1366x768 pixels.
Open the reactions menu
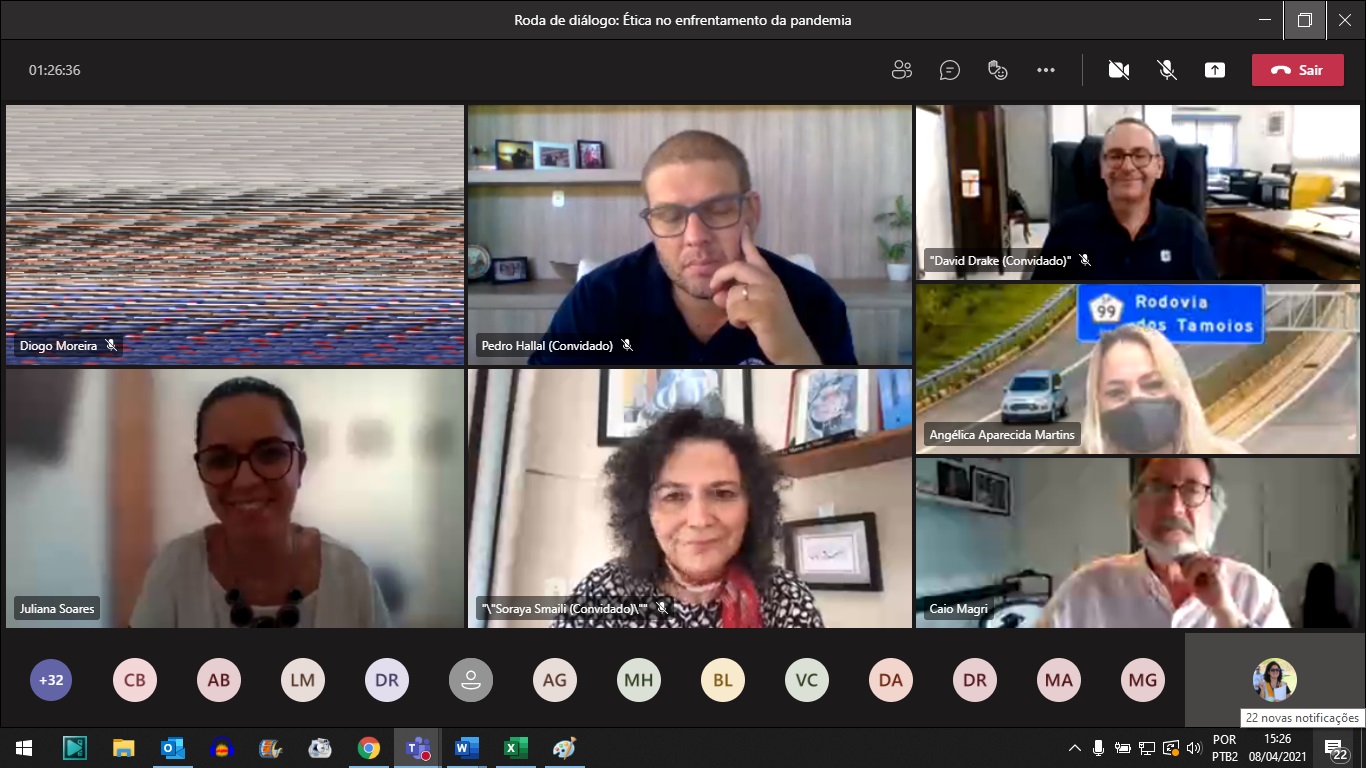pyautogui.click(x=997, y=70)
